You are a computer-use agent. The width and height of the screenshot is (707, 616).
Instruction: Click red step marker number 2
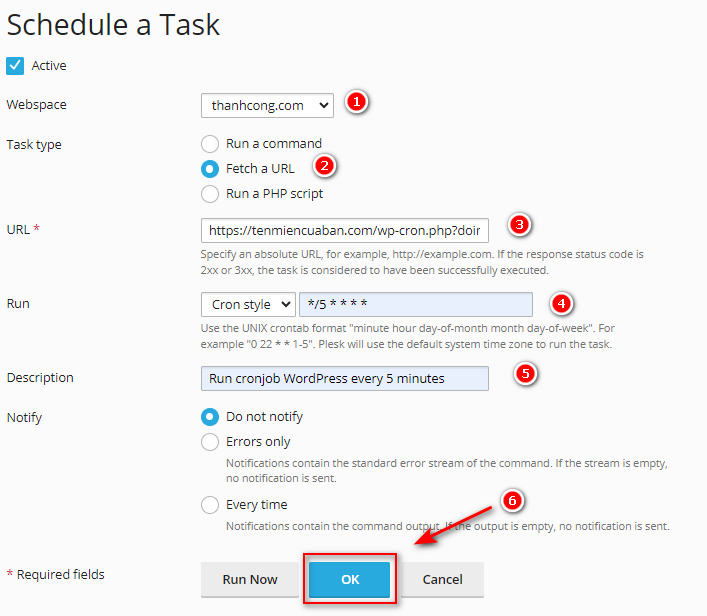[324, 166]
